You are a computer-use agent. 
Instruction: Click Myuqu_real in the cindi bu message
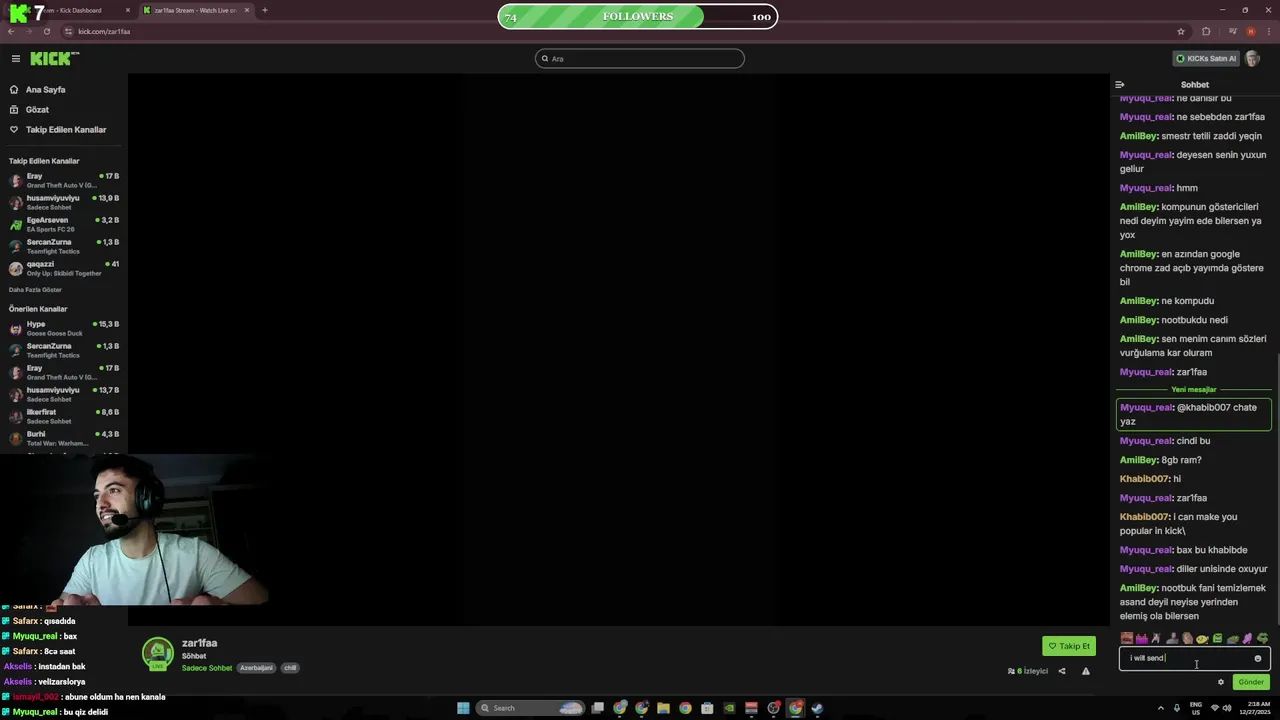1146,441
